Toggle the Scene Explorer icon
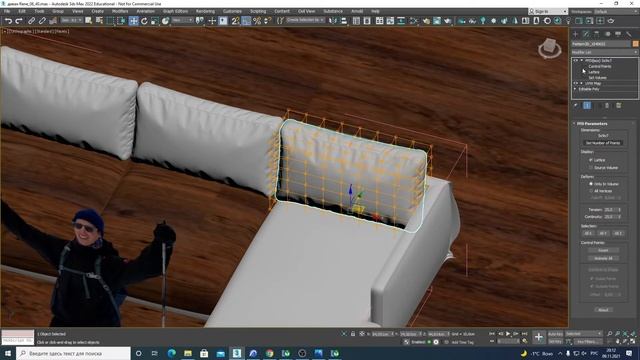The image size is (640, 360). (x=356, y=20)
